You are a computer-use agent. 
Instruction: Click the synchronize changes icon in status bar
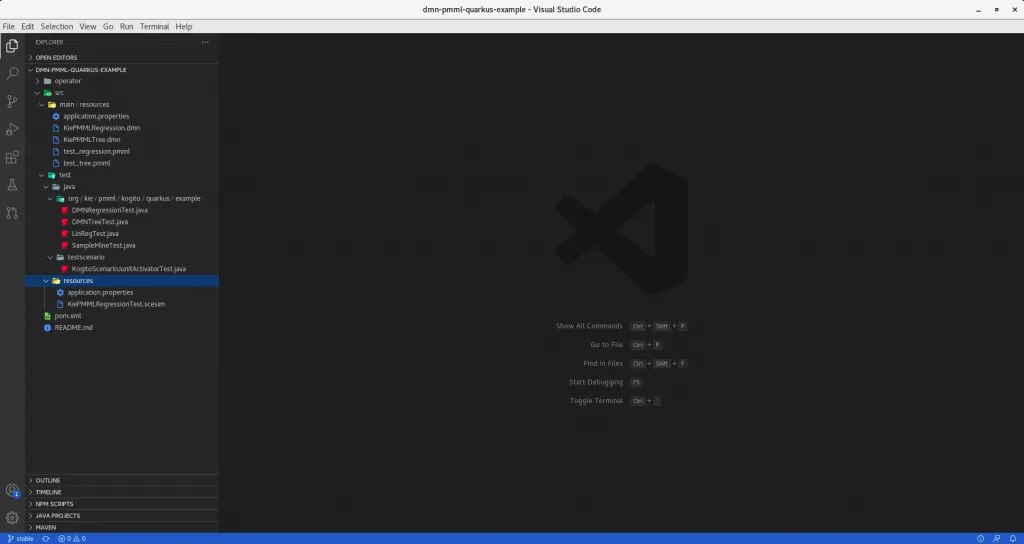coord(46,539)
